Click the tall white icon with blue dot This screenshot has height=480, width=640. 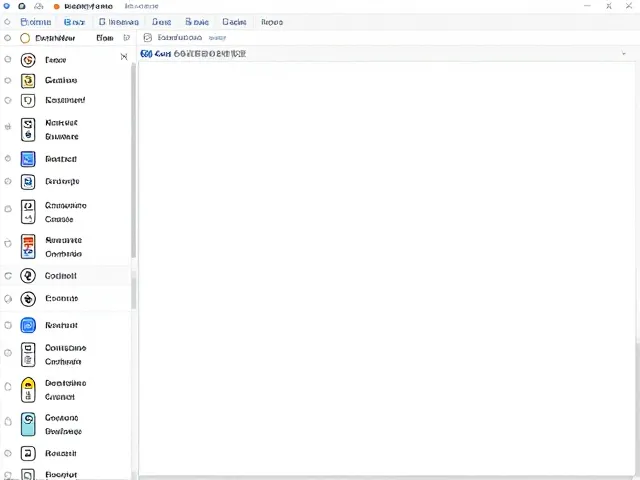click(x=28, y=130)
